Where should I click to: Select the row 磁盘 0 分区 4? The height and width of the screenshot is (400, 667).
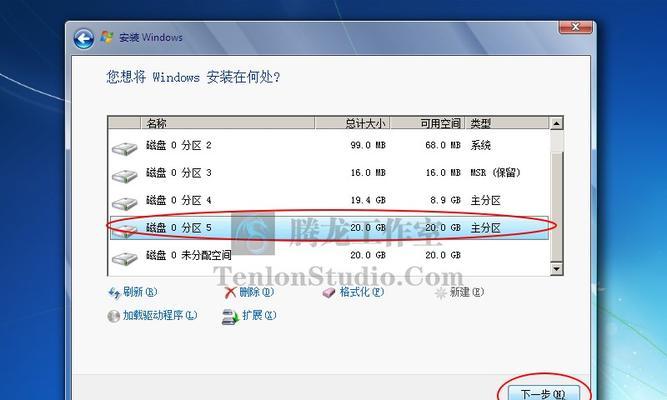coord(329,200)
